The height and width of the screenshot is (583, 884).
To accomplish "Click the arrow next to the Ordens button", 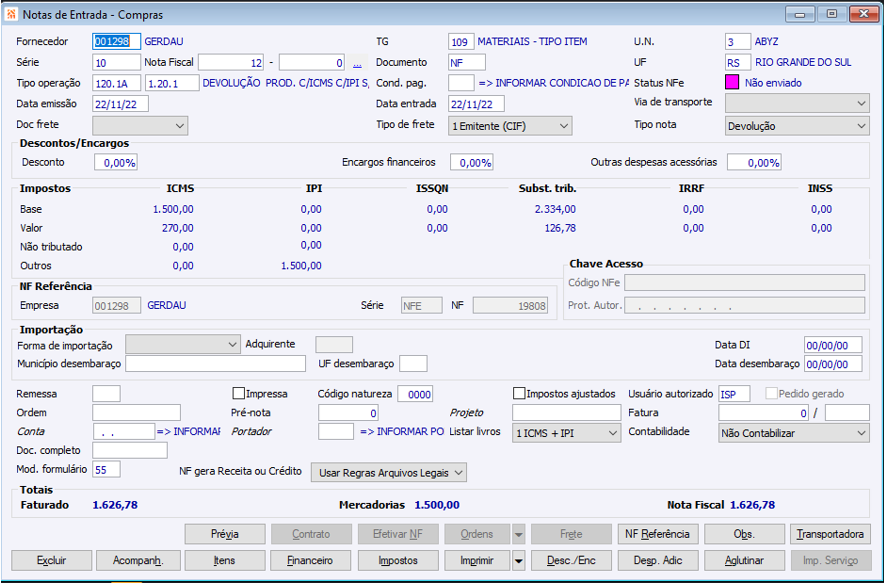I will pyautogui.click(x=518, y=535).
